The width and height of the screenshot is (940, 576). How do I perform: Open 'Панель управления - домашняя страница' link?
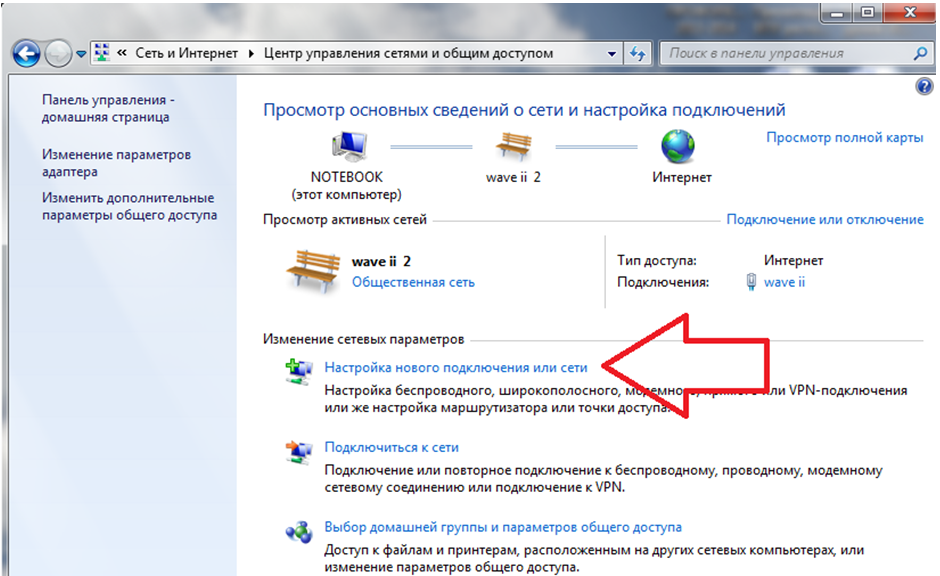[108, 108]
